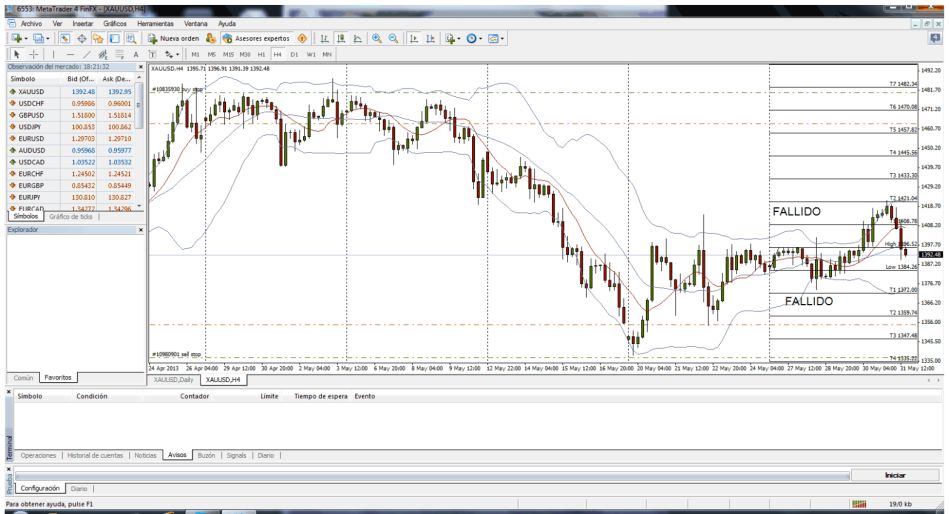Click the Nueva orden button
This screenshot has height=514, width=949.
pos(173,38)
